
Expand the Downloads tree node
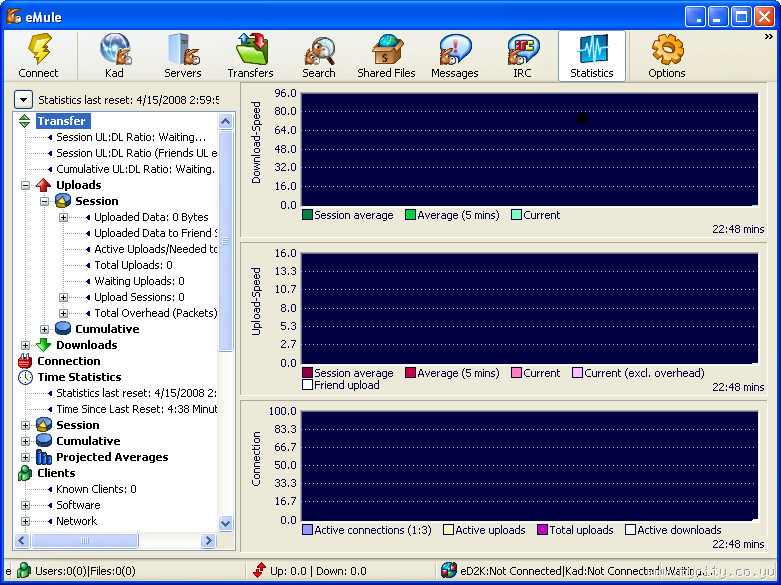click(x=25, y=345)
